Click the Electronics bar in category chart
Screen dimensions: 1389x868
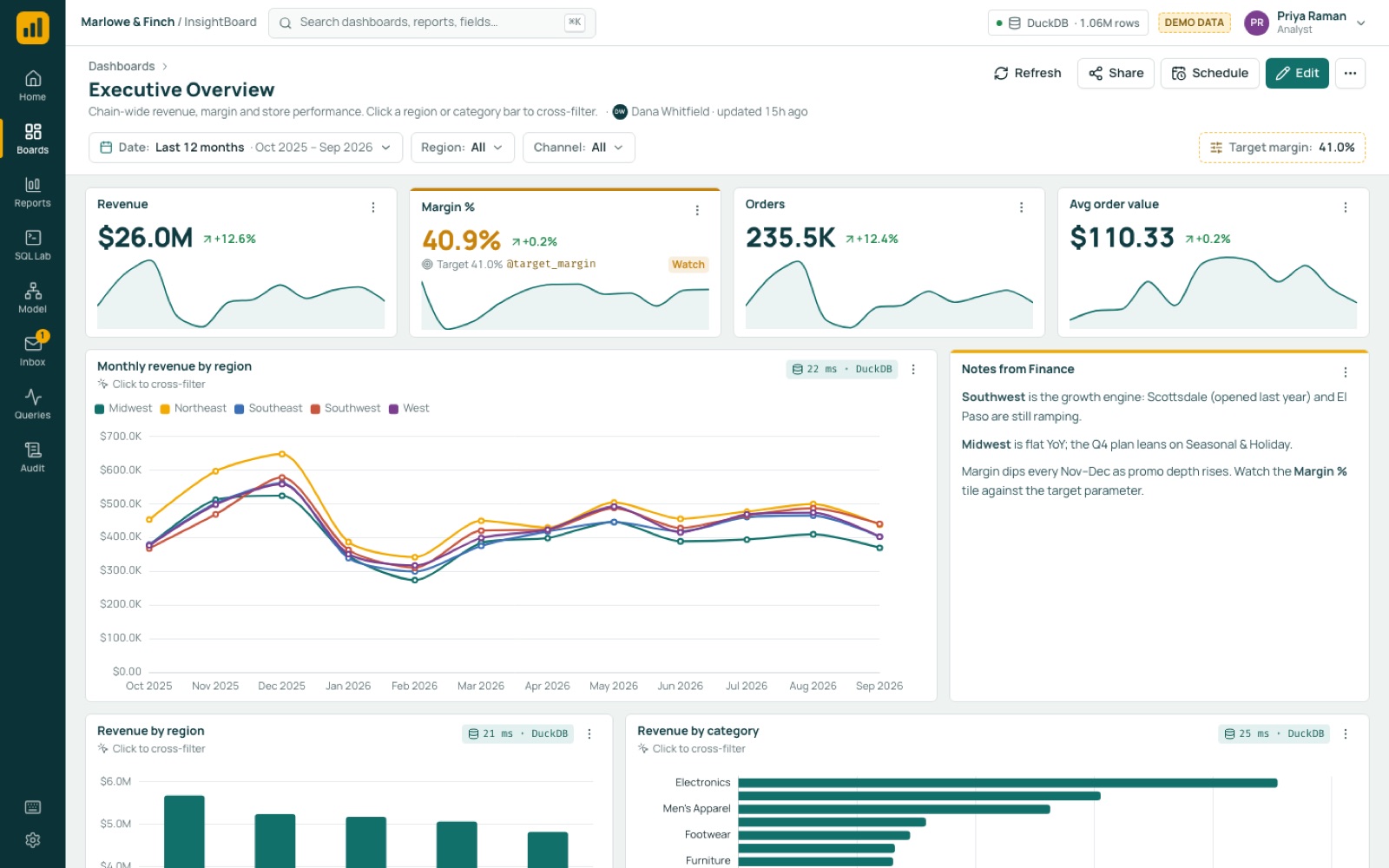pos(1007,783)
